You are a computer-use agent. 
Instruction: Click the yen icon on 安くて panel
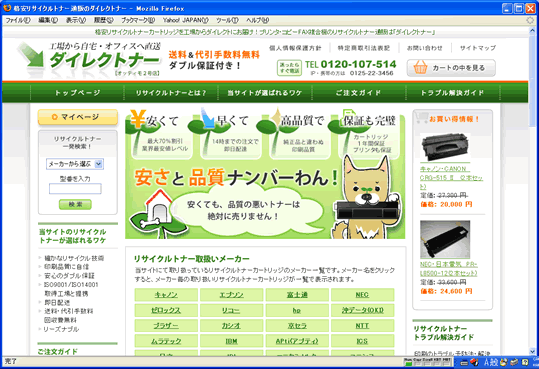click(138, 118)
